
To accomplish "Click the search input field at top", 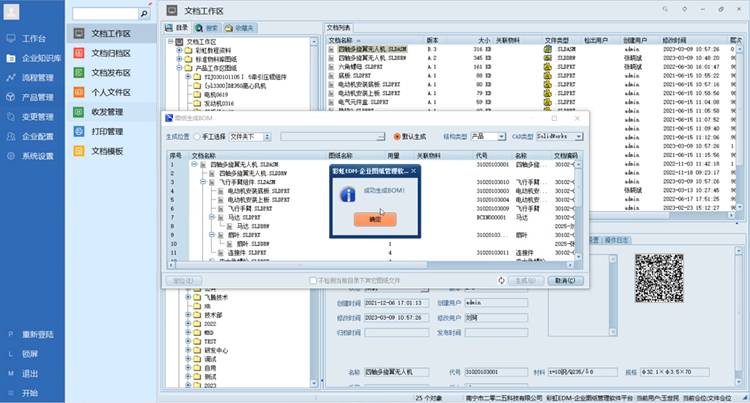I will tap(104, 17).
